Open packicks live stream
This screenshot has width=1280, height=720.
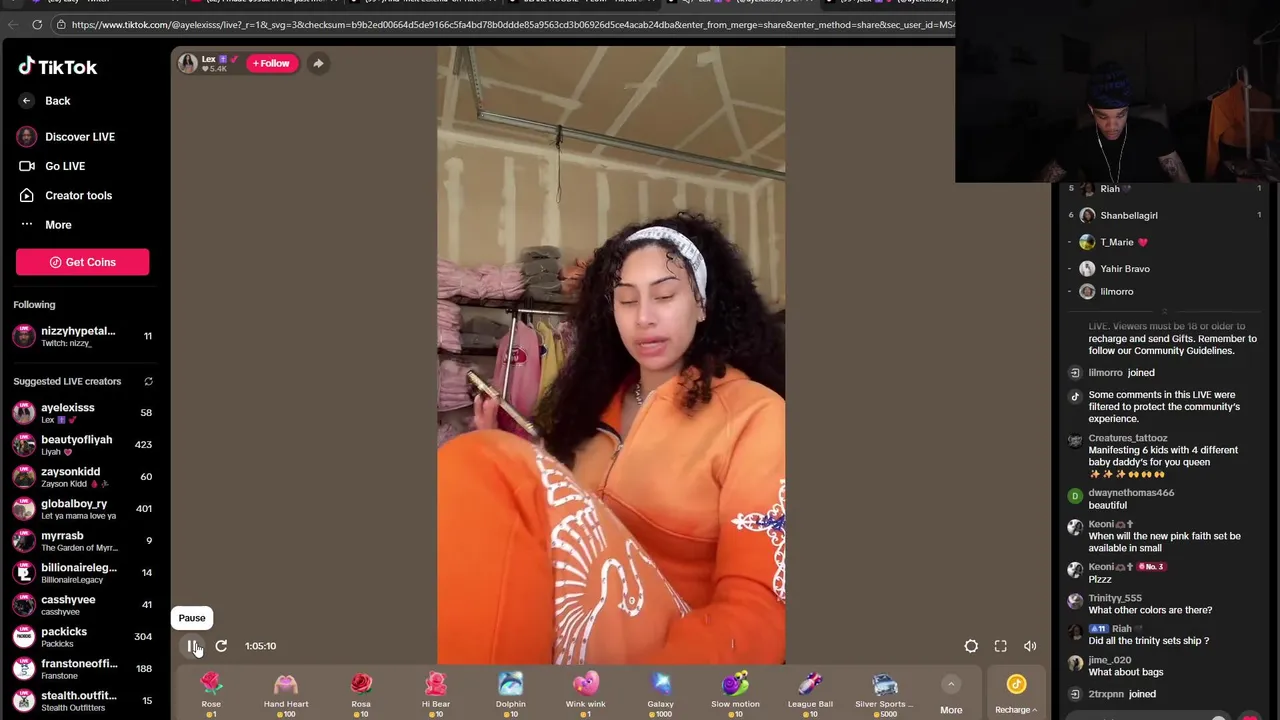[x=82, y=637]
